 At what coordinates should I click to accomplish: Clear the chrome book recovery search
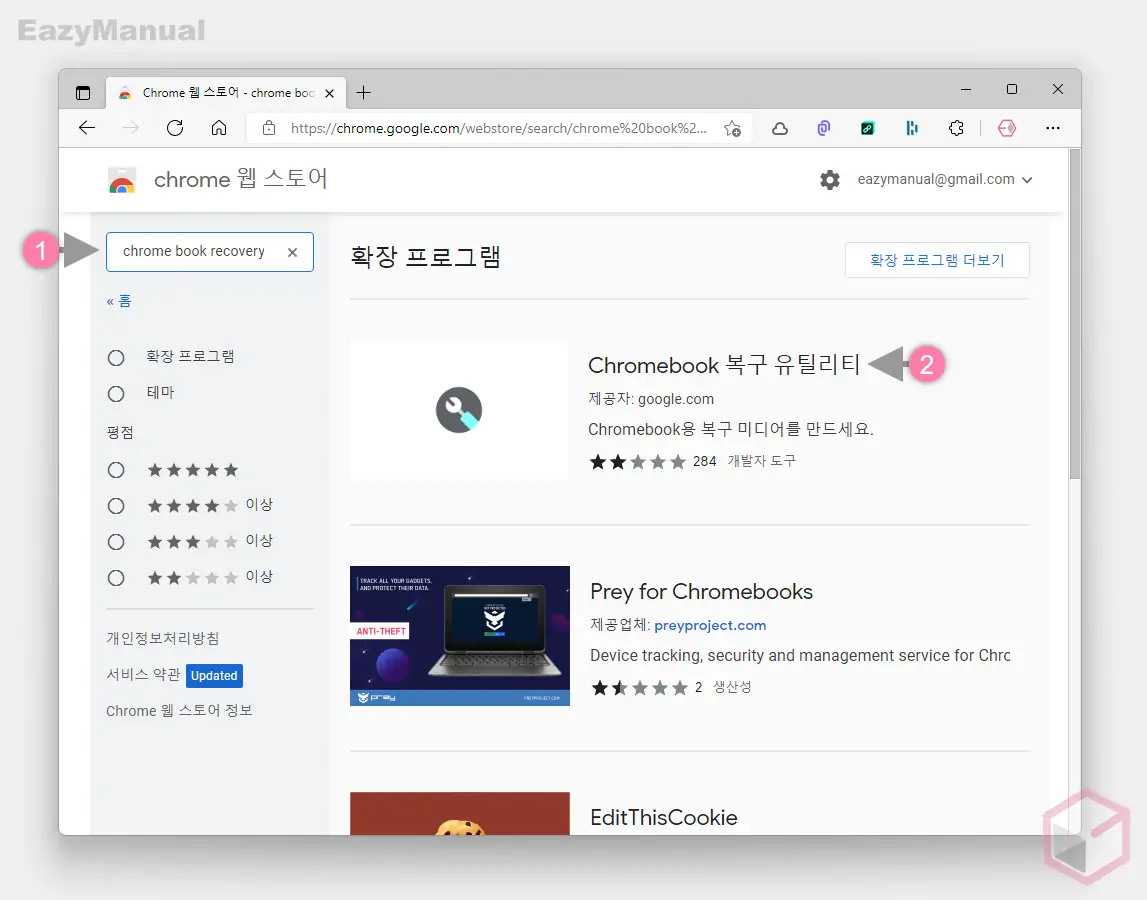(x=292, y=252)
